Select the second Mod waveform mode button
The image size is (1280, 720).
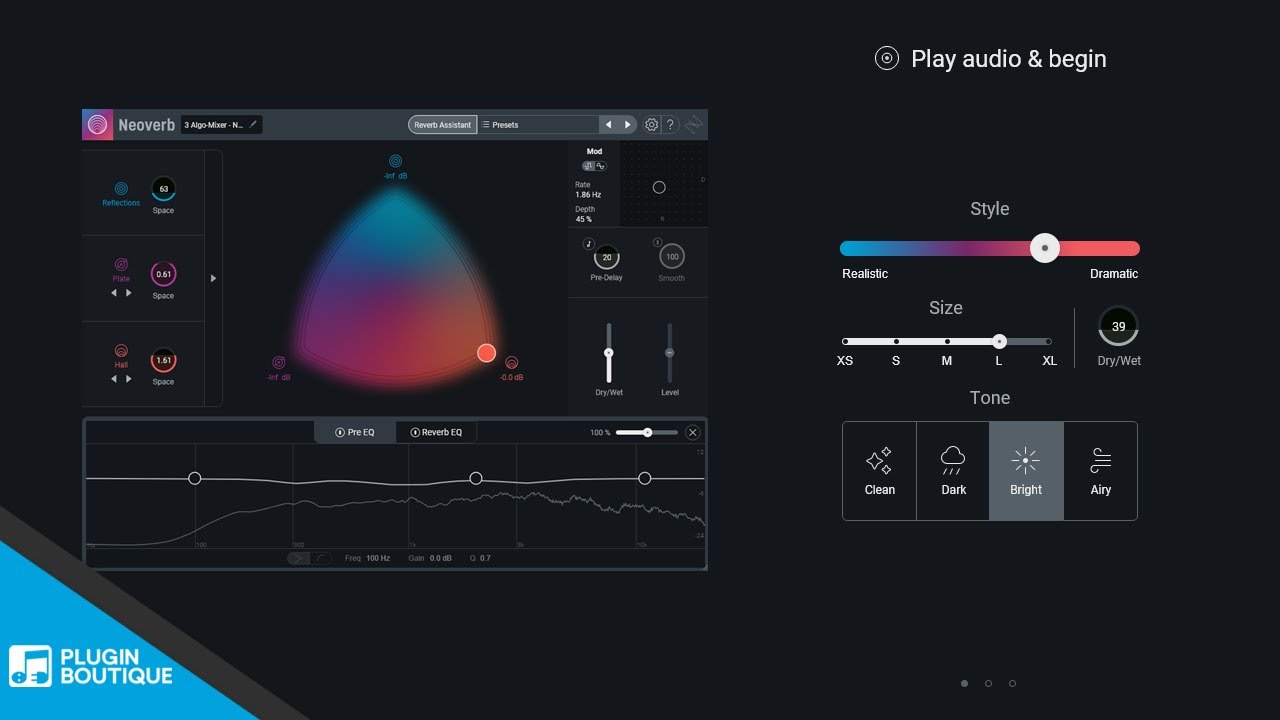pos(601,166)
